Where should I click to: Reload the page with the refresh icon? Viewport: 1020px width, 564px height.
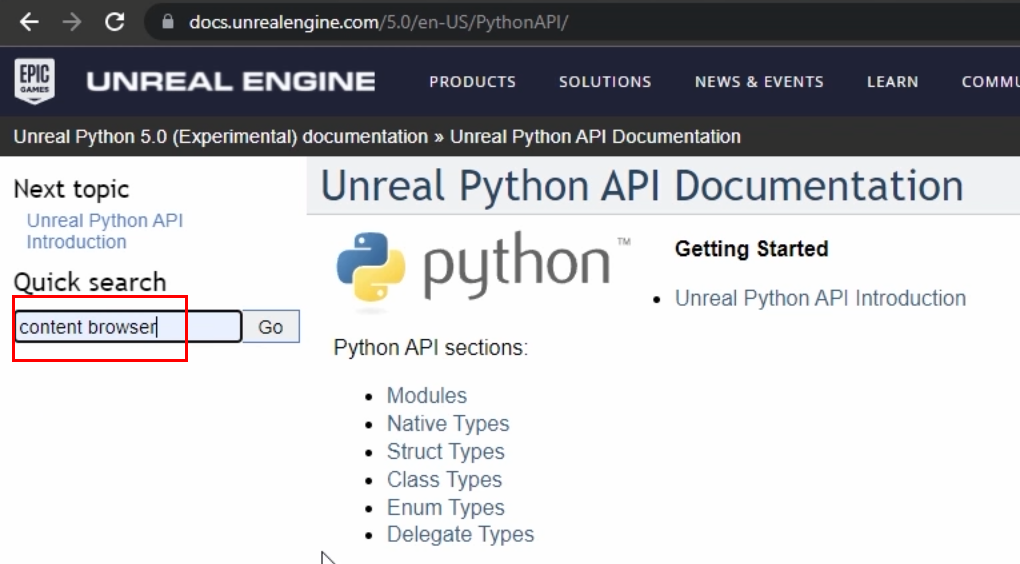tap(114, 22)
